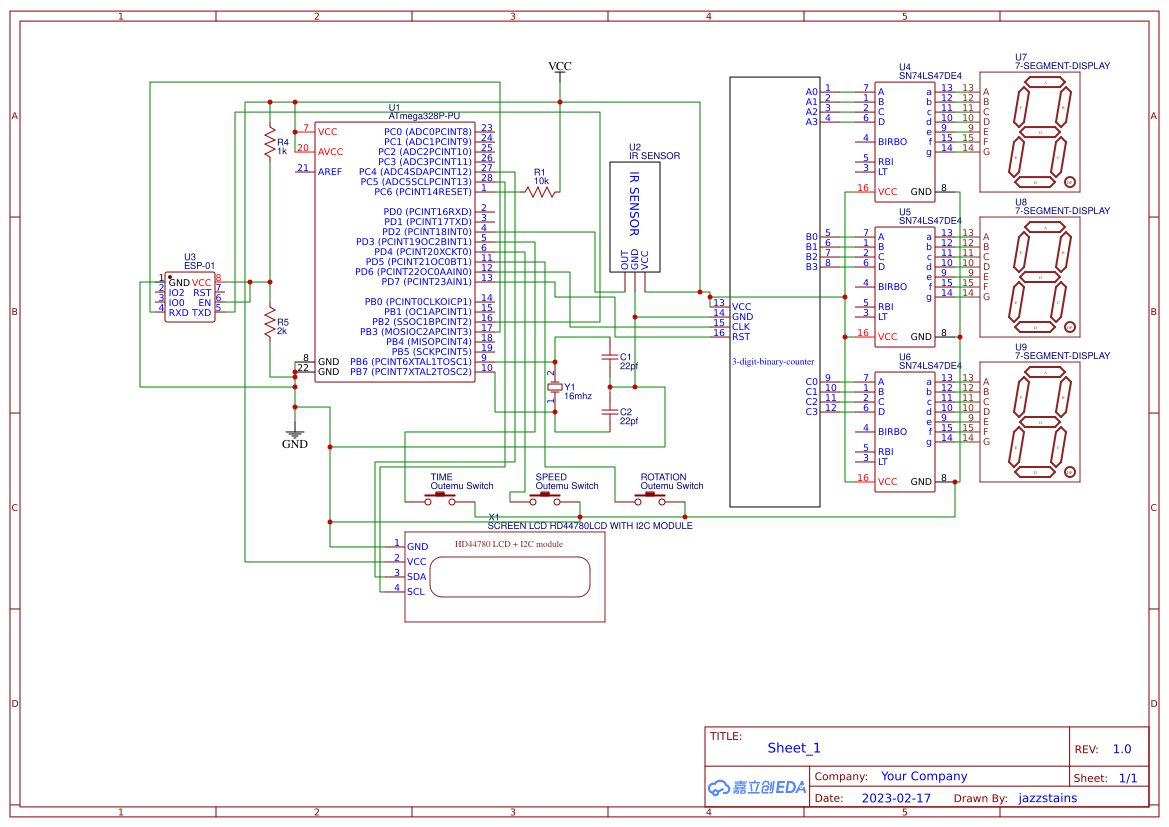
Task: Click the RXD pin label on ESP-01
Action: tap(179, 312)
